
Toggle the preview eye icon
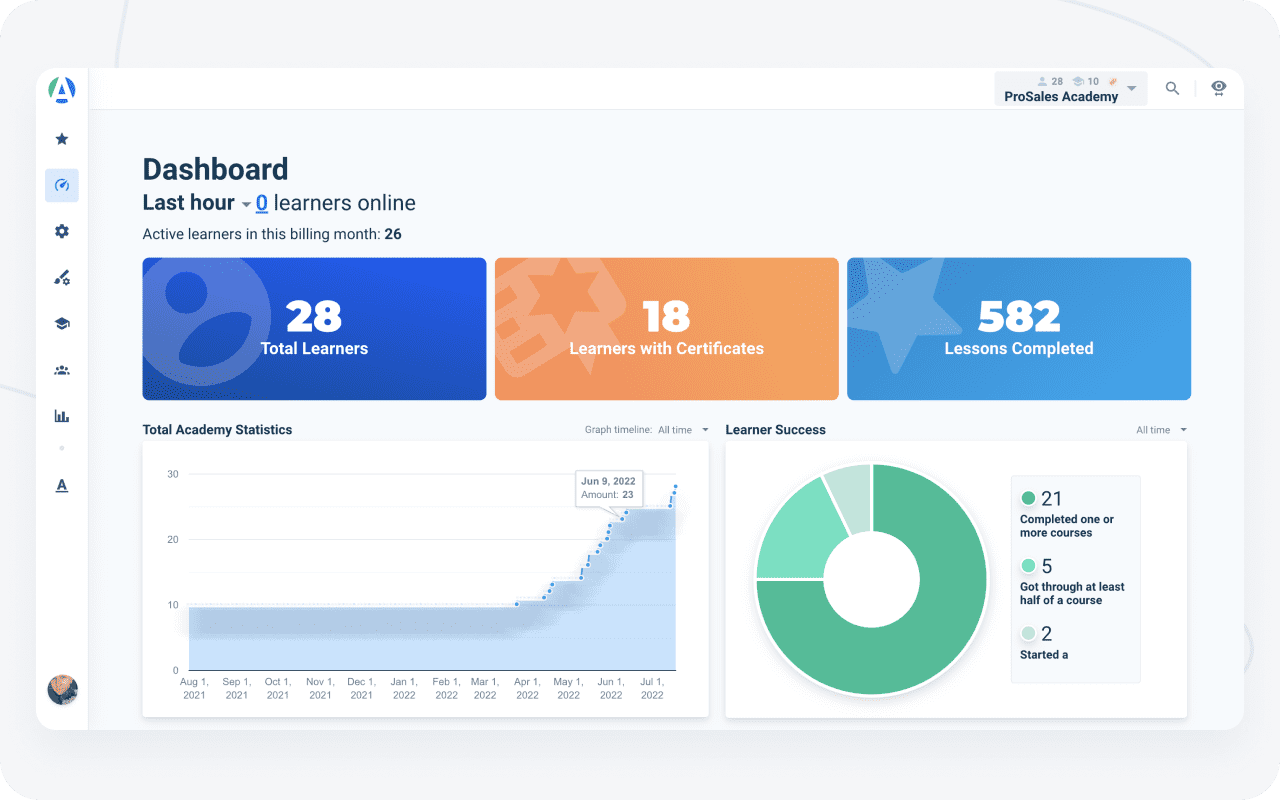[x=1218, y=88]
